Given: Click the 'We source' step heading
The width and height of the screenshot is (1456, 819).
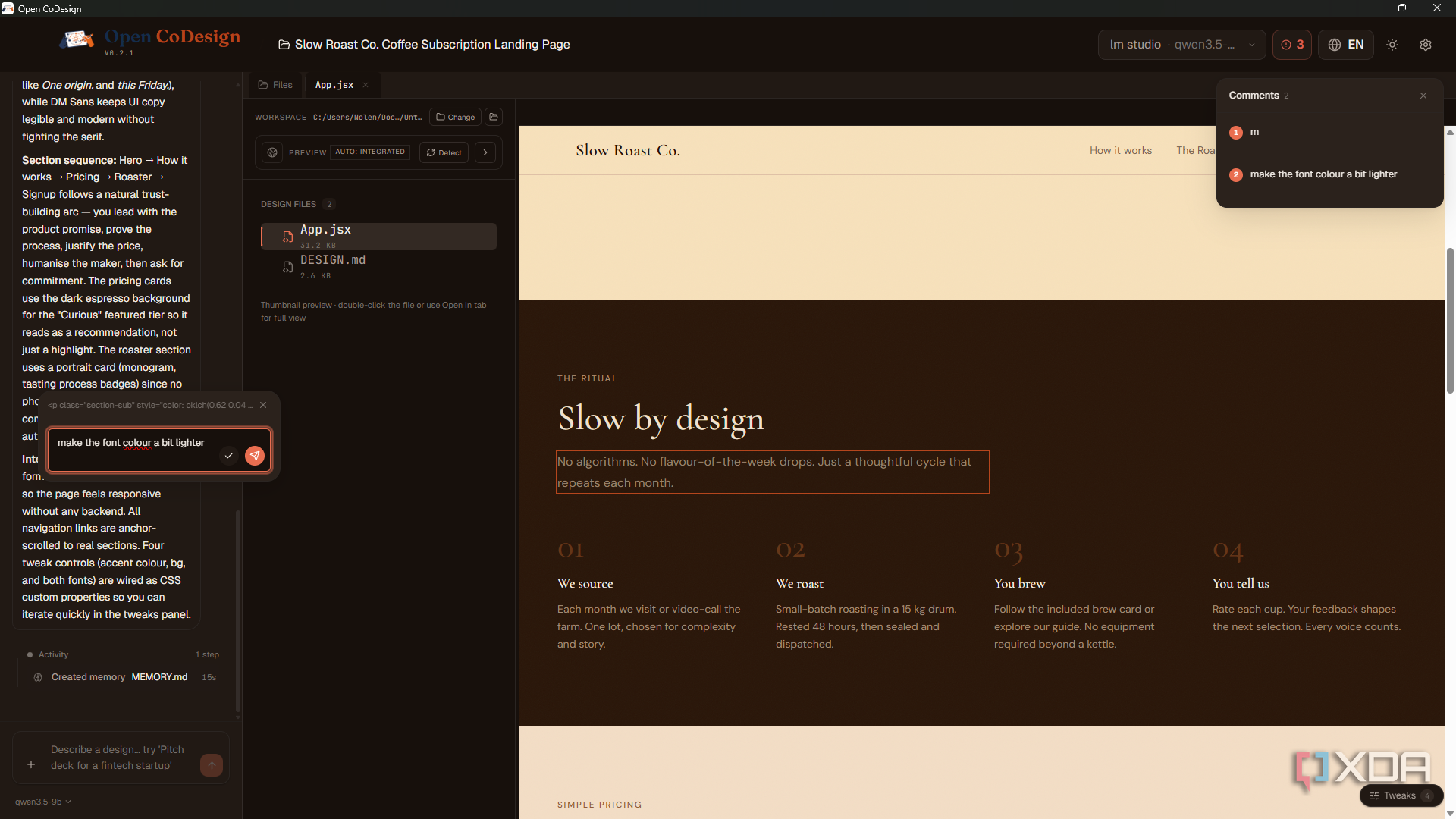Looking at the screenshot, I should tap(585, 583).
